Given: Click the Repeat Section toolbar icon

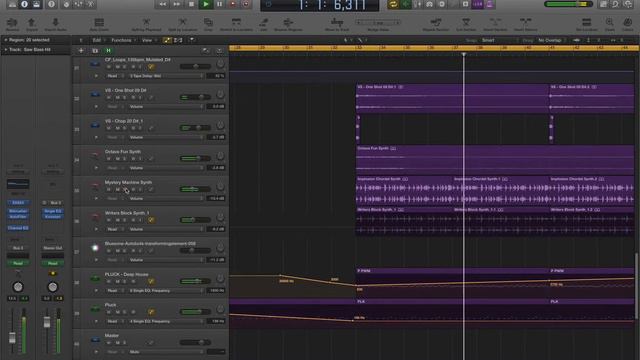Looking at the screenshot, I should point(436,24).
